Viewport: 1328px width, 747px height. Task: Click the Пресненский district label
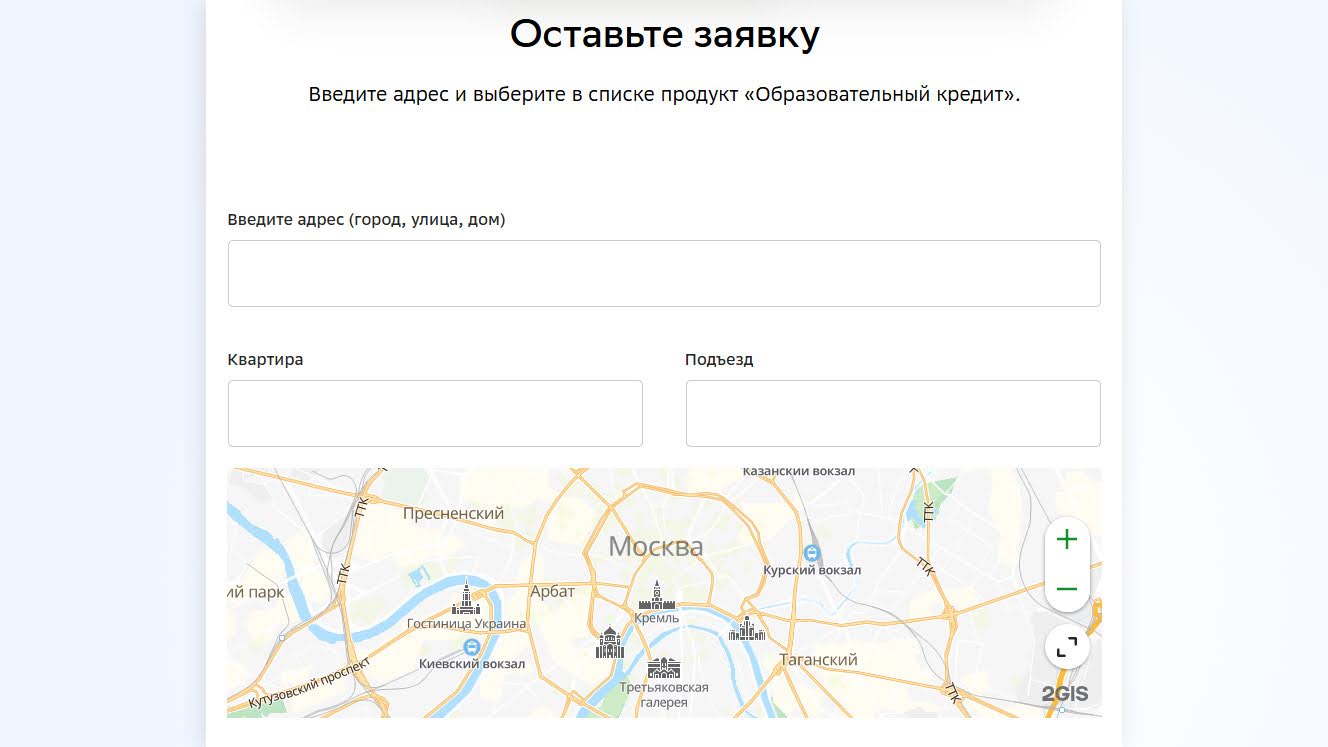(x=453, y=514)
